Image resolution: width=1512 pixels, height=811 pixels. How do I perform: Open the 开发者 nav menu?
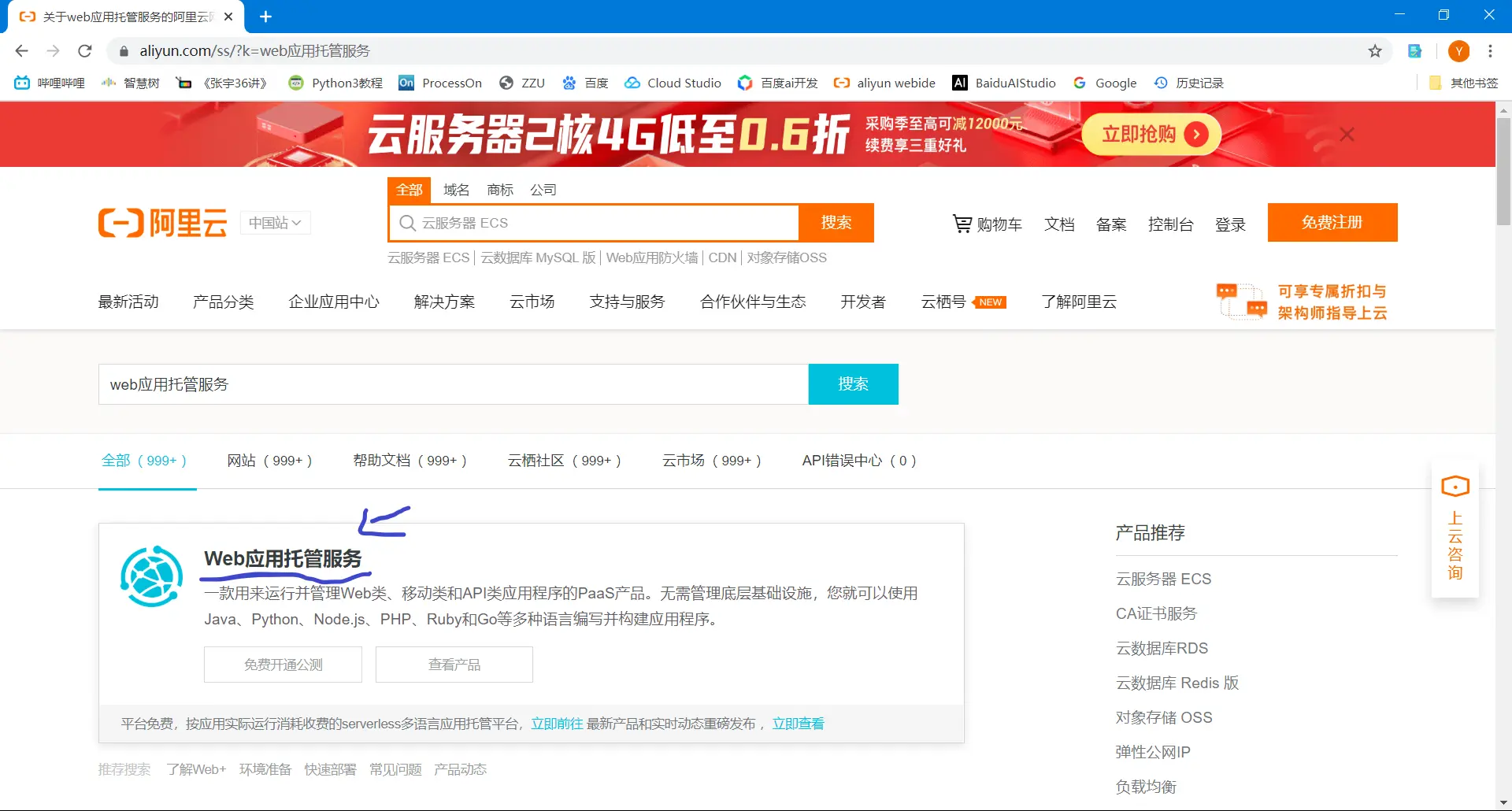tap(863, 302)
